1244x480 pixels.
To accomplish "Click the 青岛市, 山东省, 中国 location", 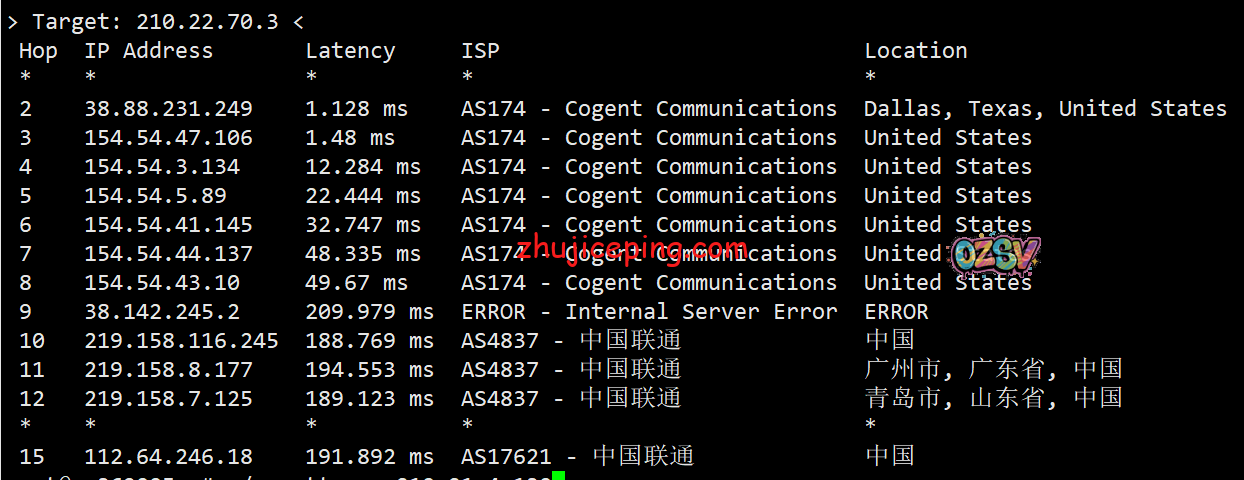I will [993, 398].
